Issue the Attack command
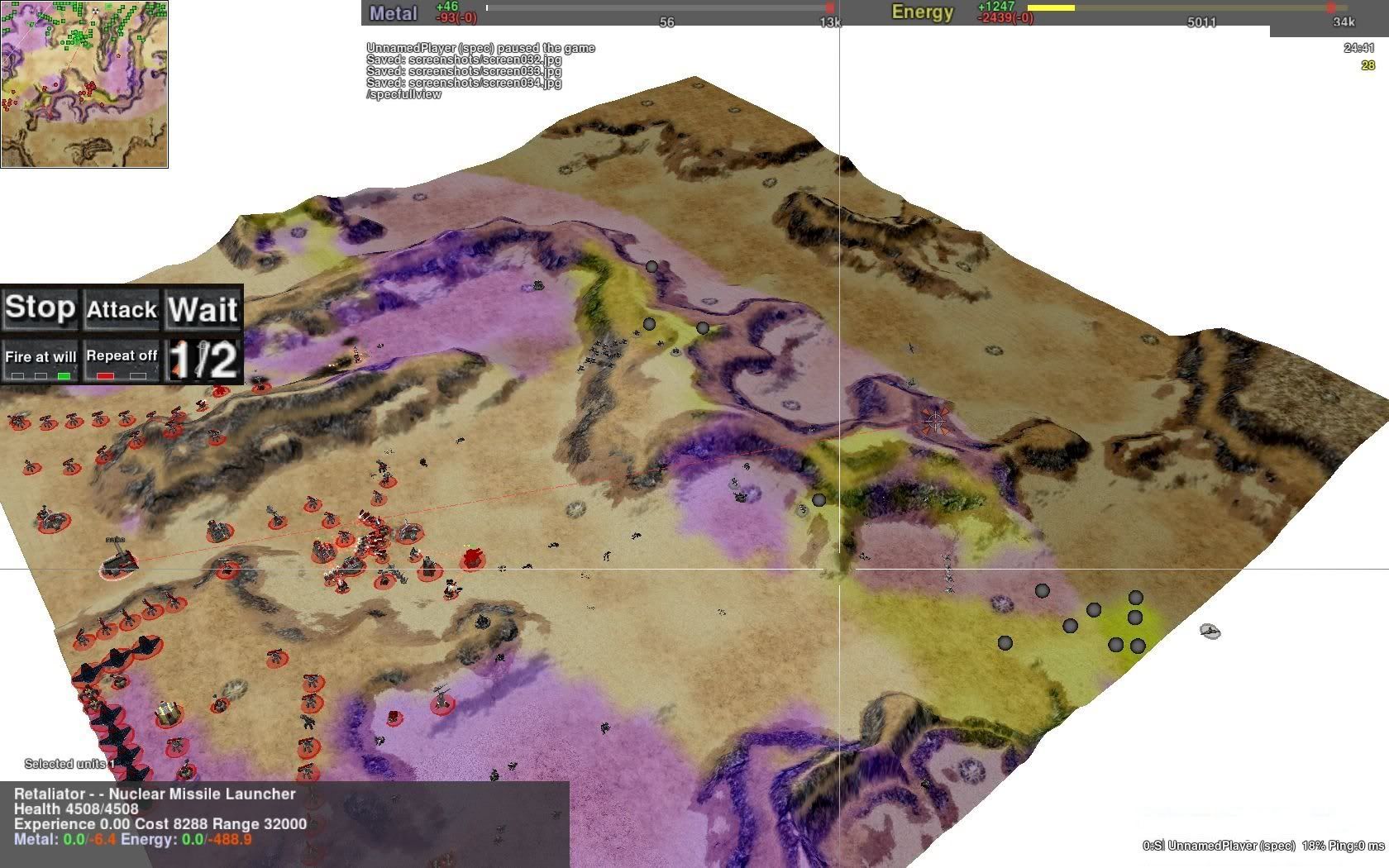The height and width of the screenshot is (868, 1389). tap(122, 309)
